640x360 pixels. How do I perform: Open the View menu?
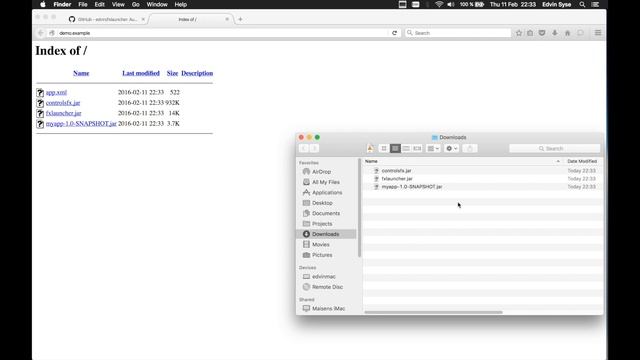coord(118,4)
